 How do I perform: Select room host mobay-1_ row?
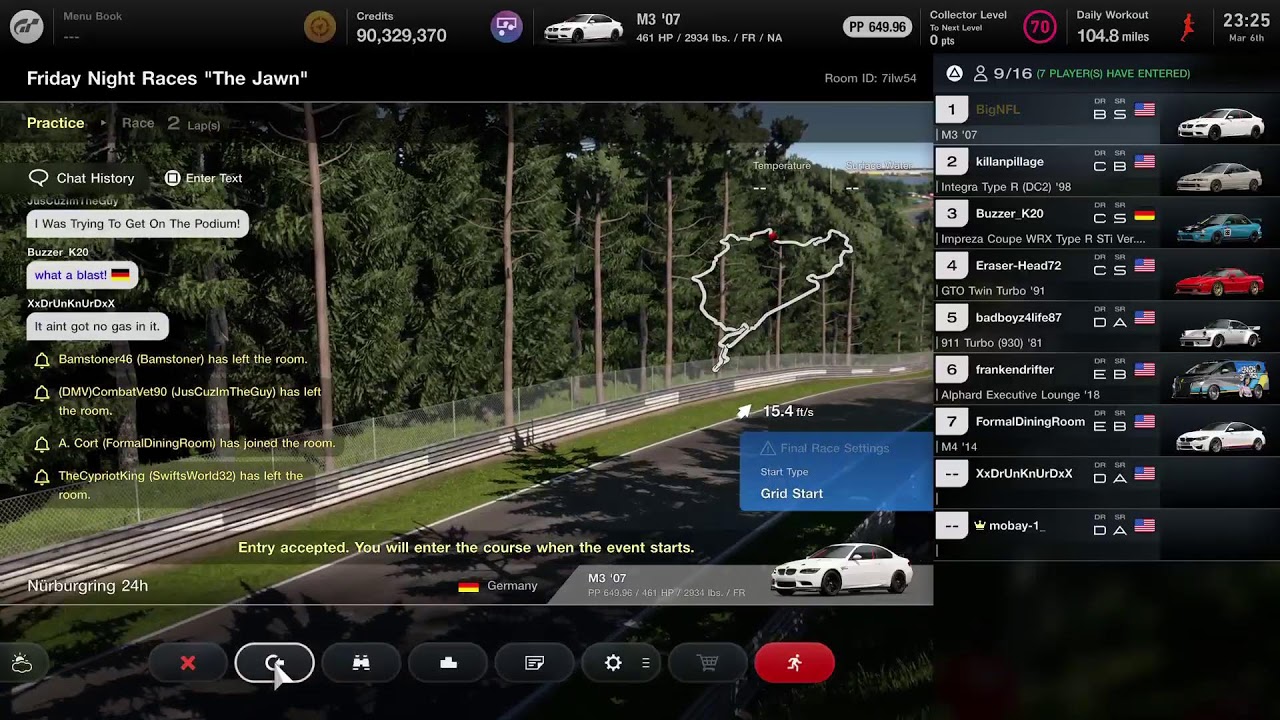1107,535
